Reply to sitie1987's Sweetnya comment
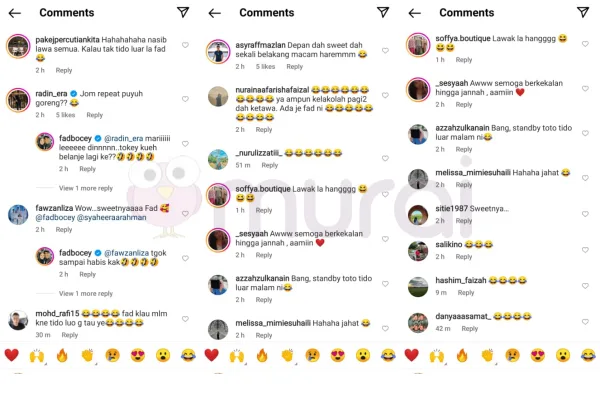Screen dimensions: 600x400 [464, 221]
